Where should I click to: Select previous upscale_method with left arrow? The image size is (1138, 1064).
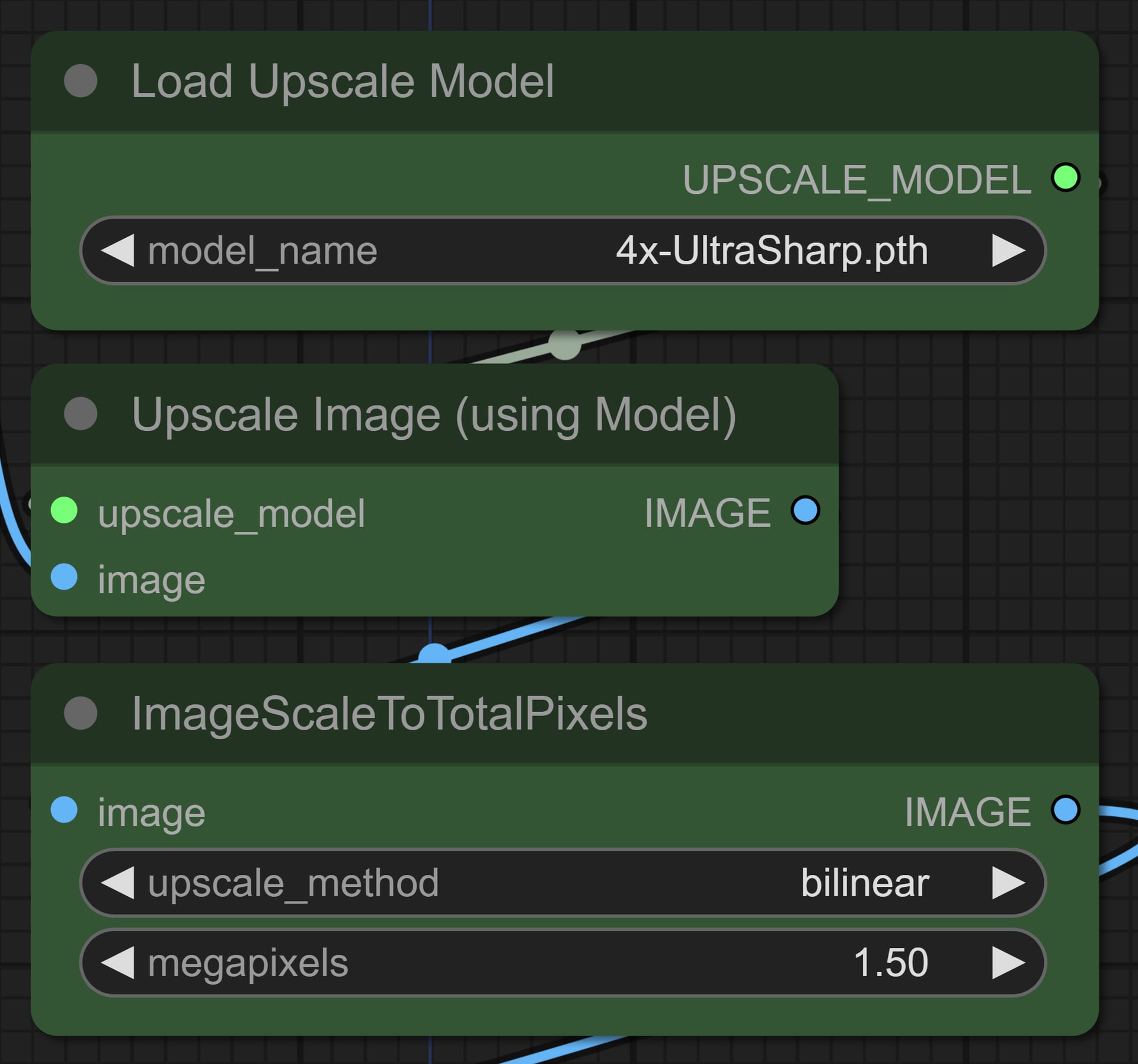tap(117, 883)
